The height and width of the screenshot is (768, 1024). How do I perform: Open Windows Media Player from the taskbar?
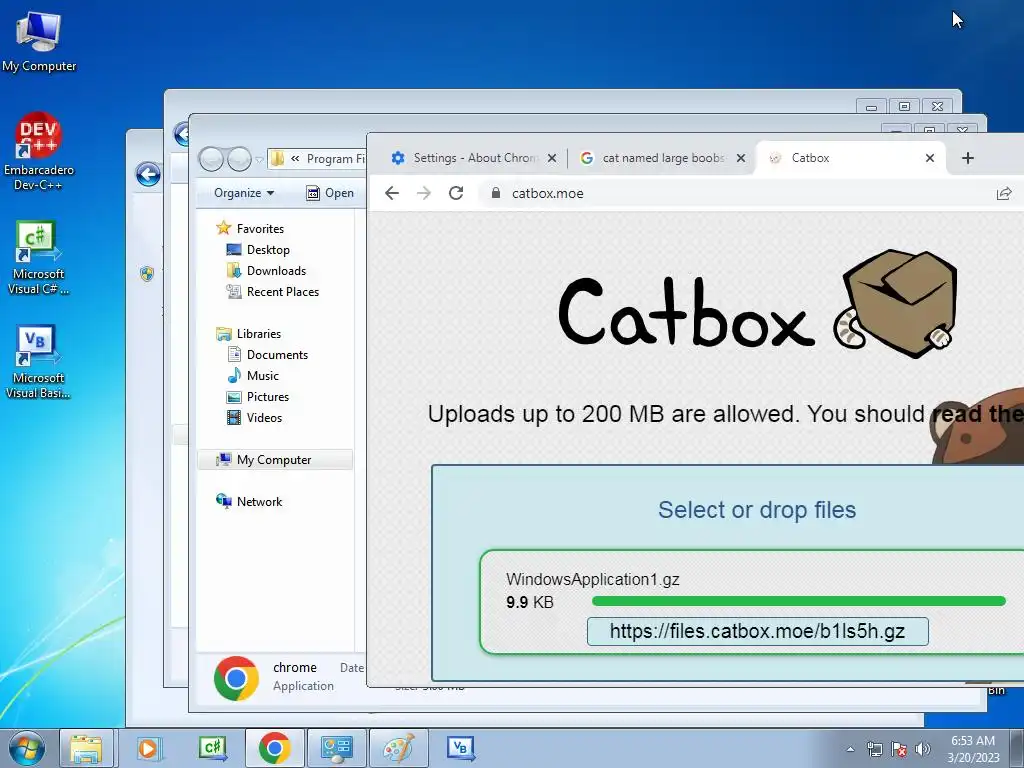pos(149,748)
